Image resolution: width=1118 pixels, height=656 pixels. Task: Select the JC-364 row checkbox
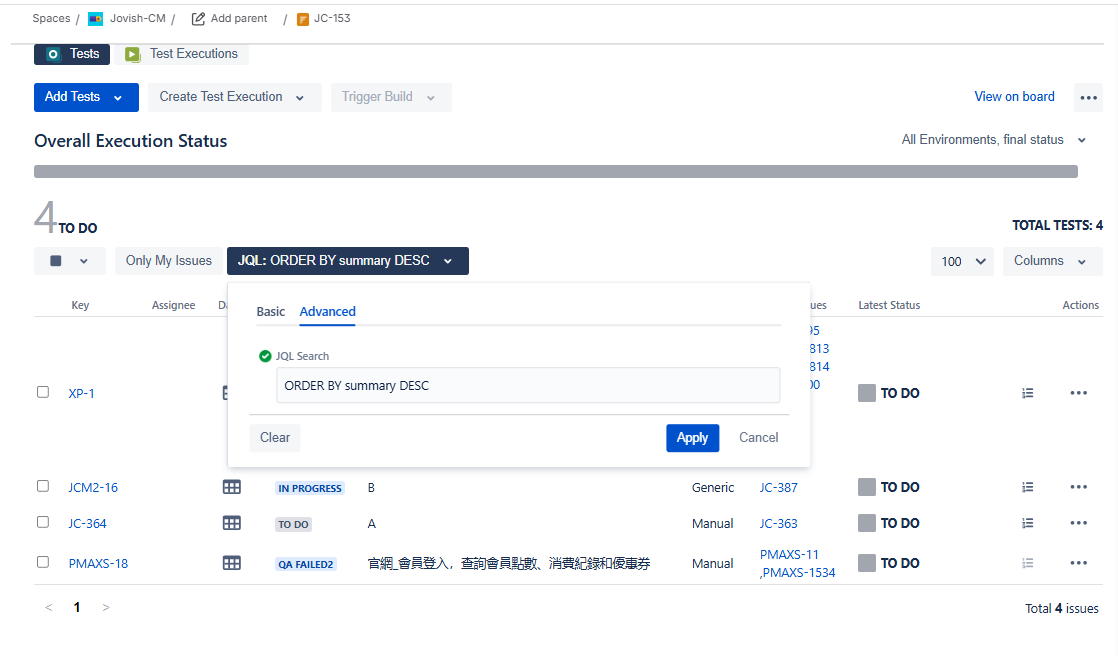click(43, 522)
